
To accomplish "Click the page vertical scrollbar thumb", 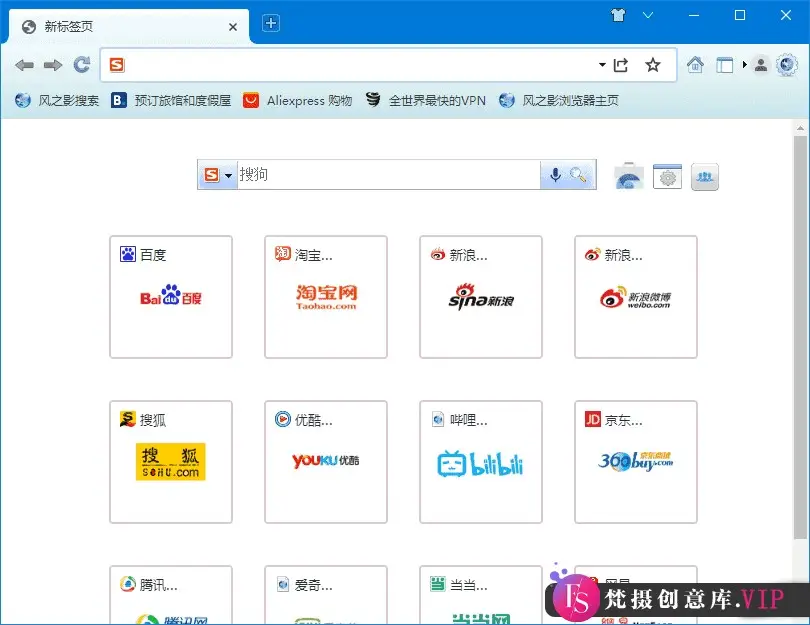I will [800, 338].
